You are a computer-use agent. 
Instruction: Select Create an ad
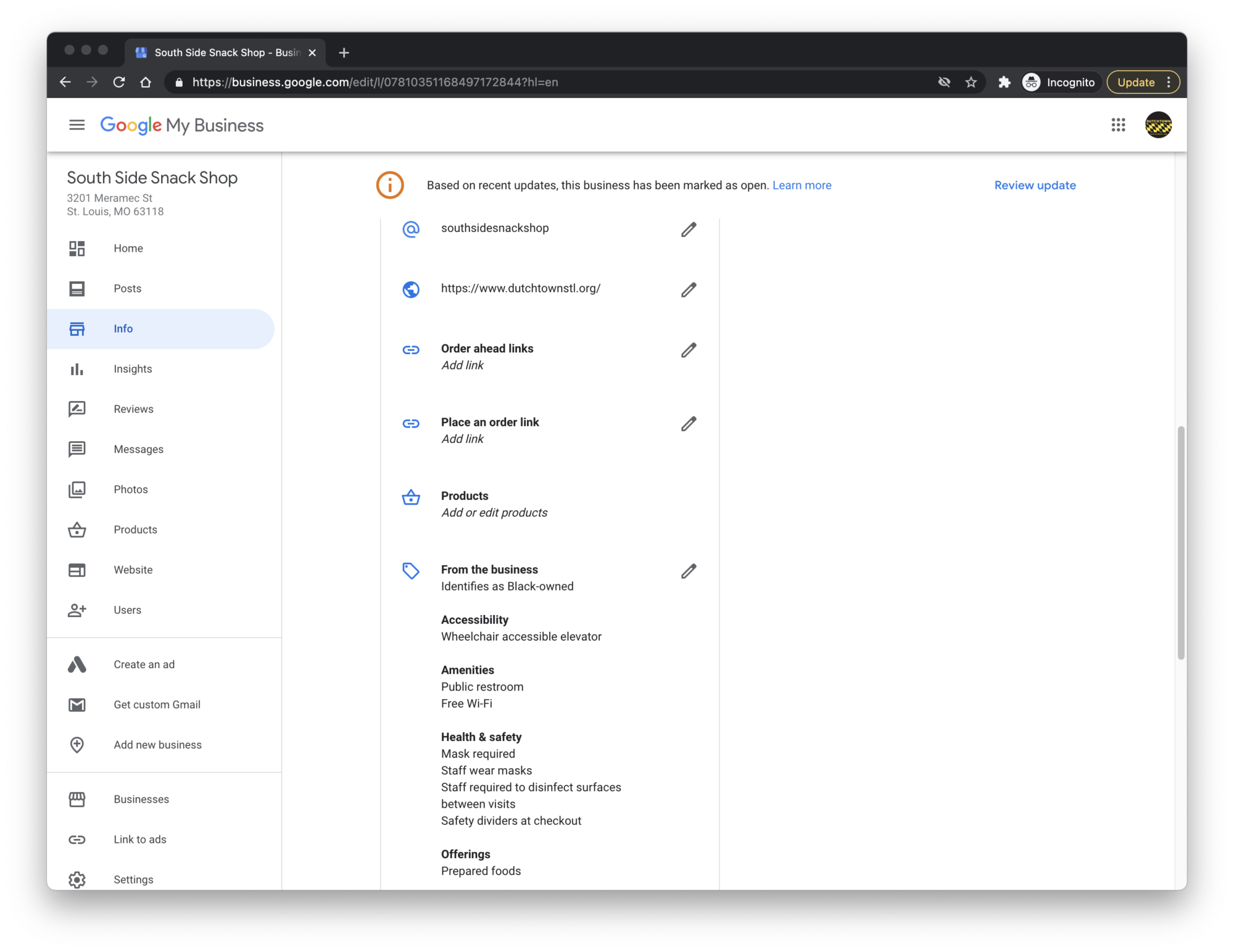click(x=160, y=664)
